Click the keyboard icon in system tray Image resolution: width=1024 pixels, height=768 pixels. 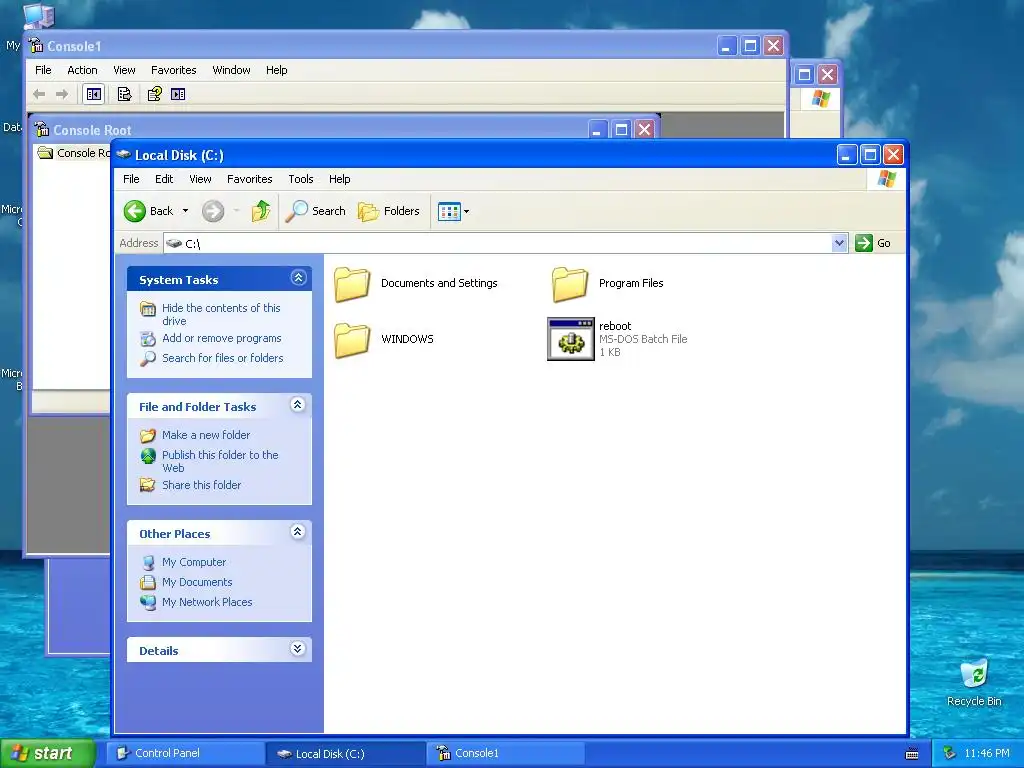point(912,754)
